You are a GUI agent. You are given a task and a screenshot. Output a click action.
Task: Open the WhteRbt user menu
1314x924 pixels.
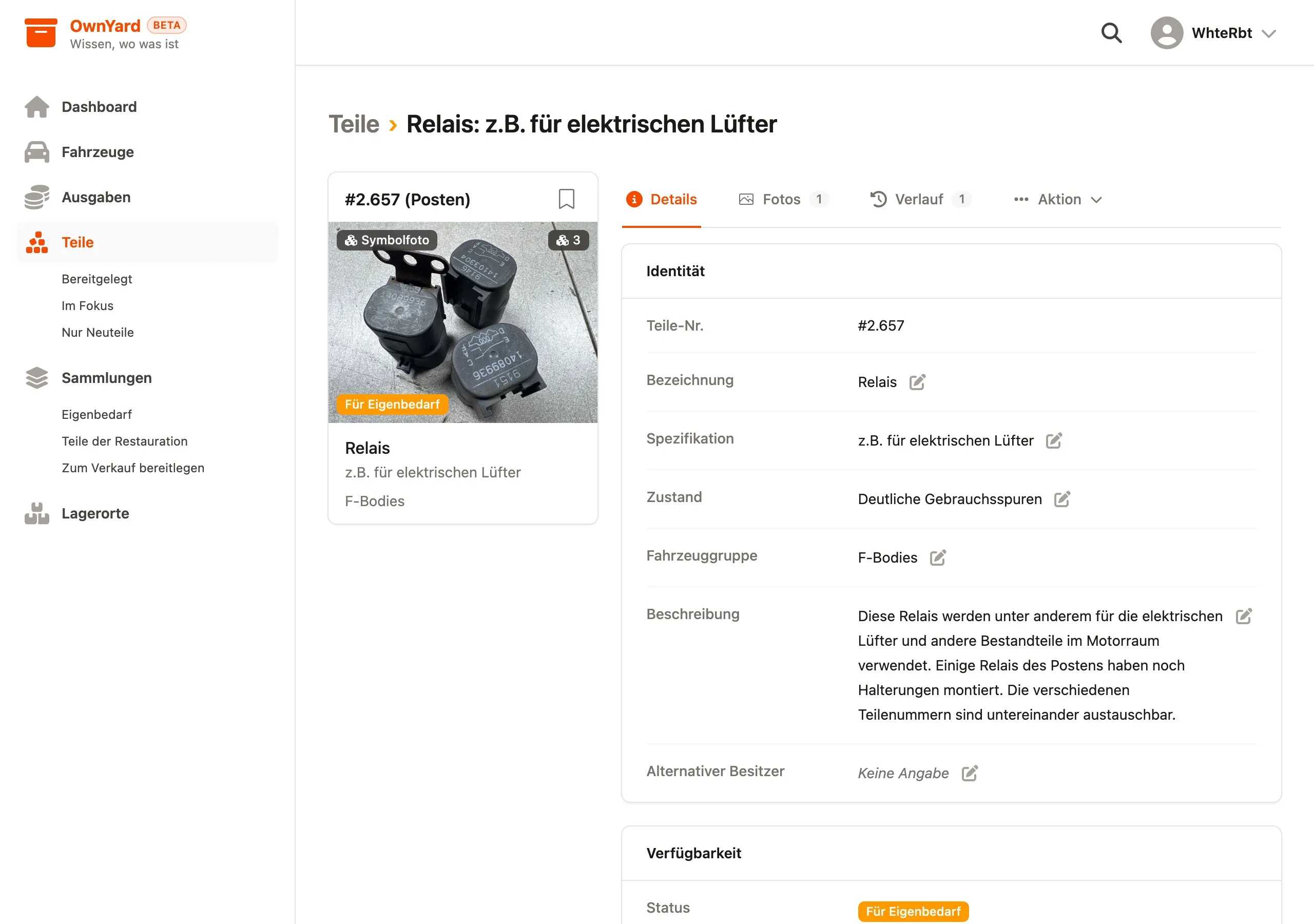pos(1213,33)
